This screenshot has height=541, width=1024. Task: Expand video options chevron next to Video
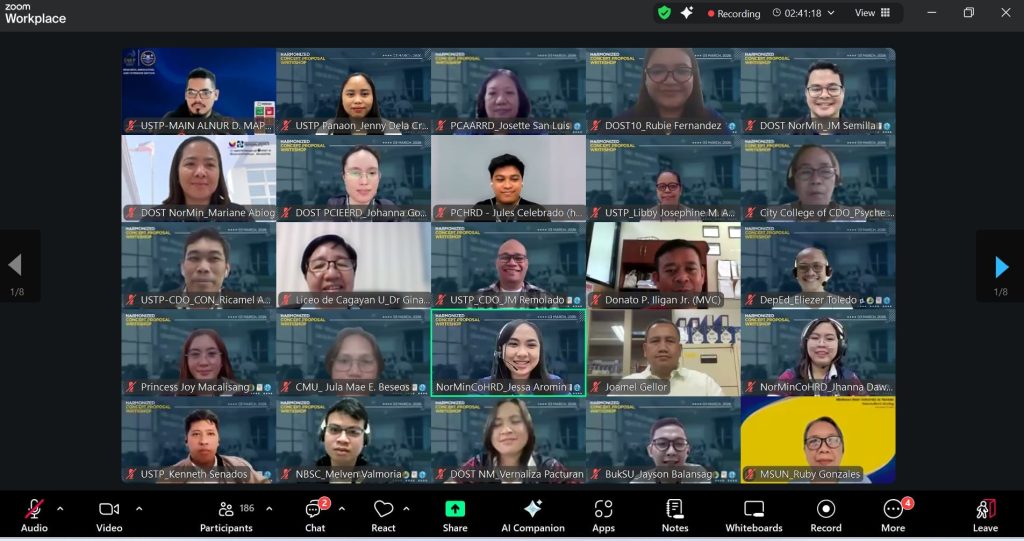(138, 508)
